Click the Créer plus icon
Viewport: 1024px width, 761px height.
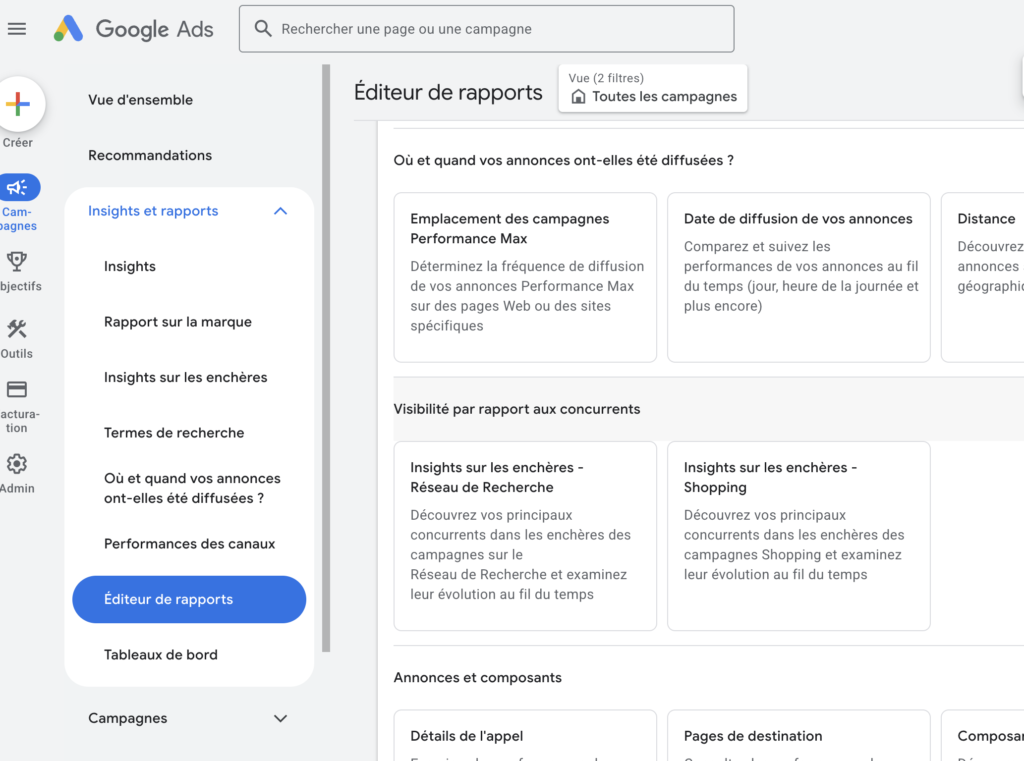pyautogui.click(x=18, y=103)
